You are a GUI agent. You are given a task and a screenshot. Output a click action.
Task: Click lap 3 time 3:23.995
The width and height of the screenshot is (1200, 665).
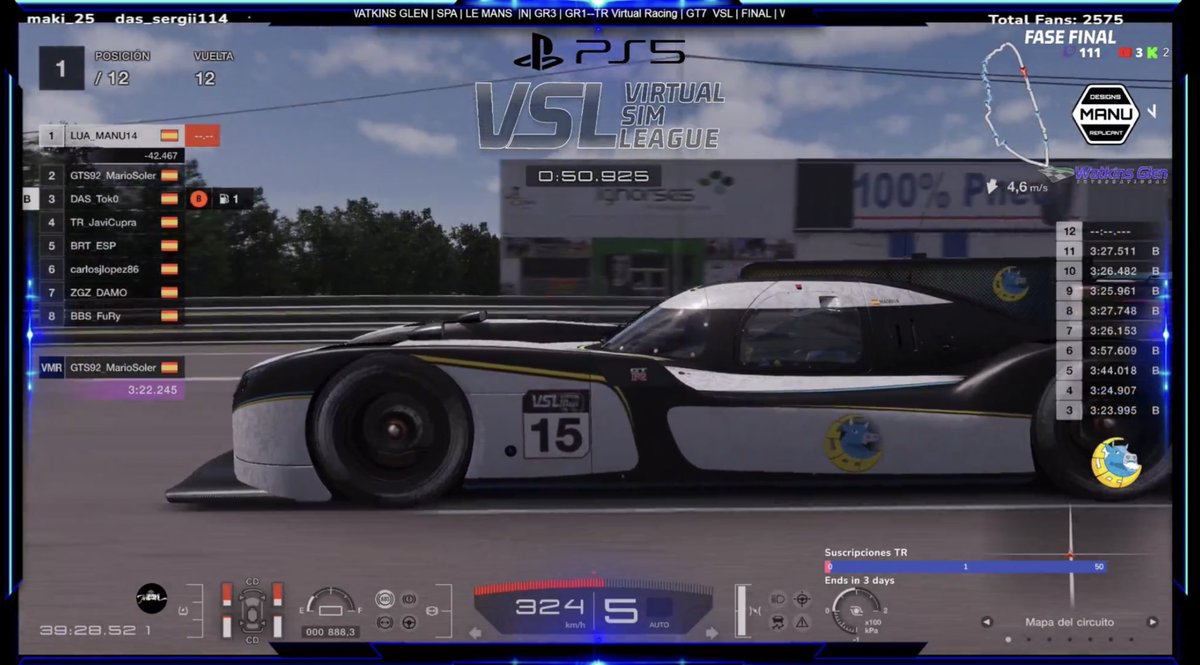(x=1112, y=410)
